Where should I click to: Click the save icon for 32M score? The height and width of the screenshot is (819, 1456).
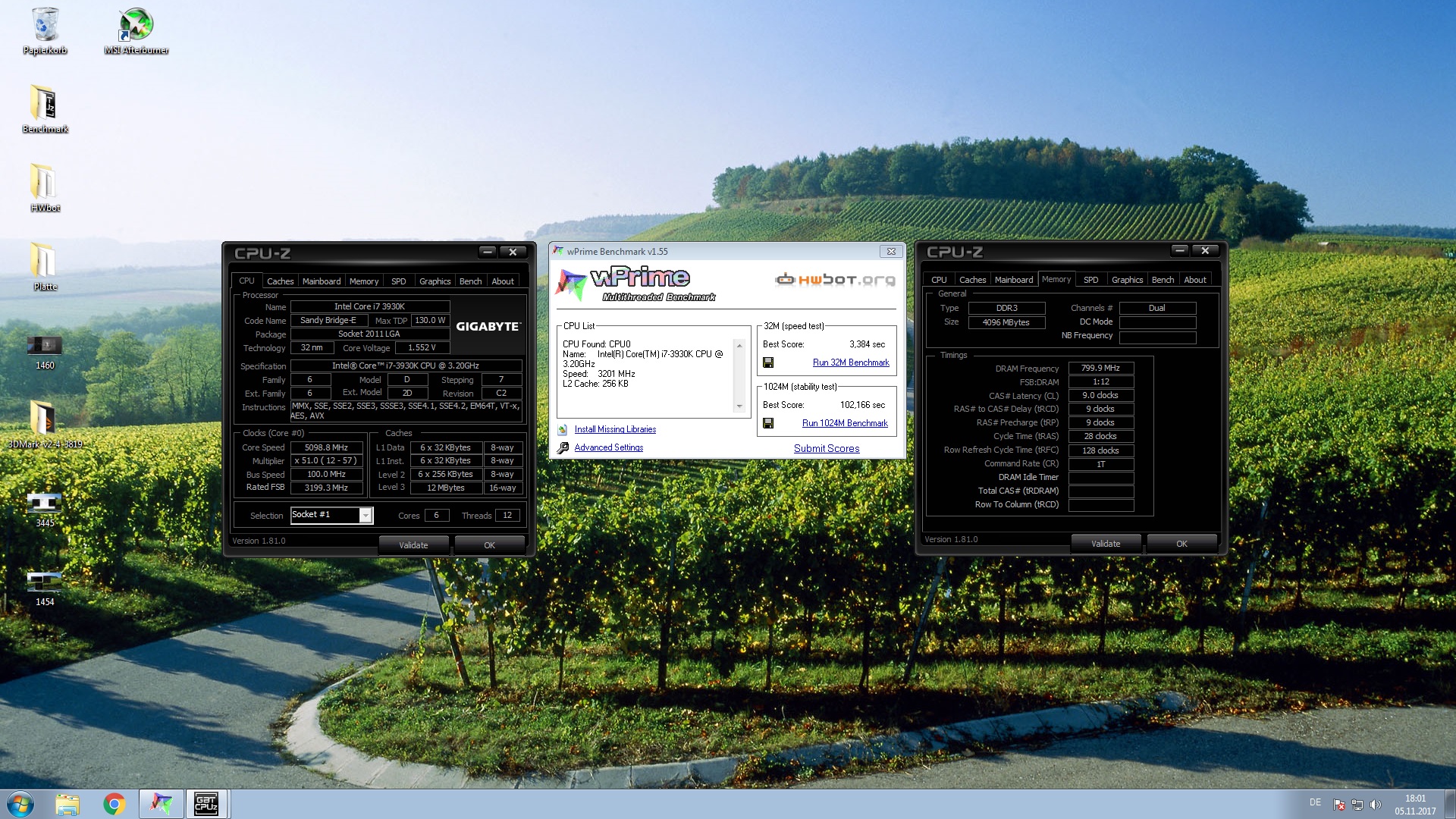coord(768,362)
